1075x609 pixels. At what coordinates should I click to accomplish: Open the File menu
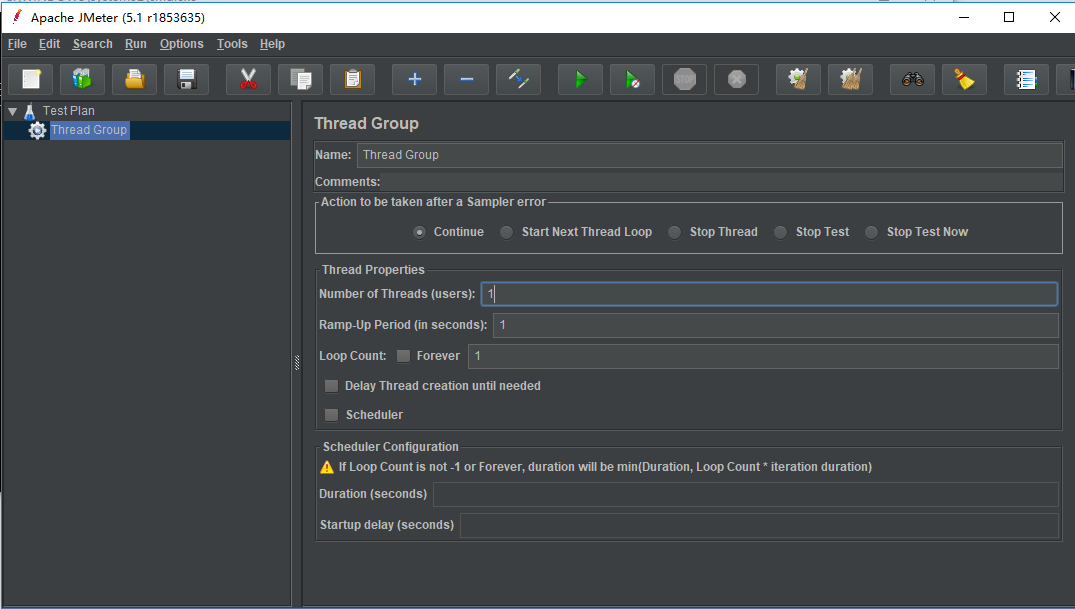17,44
